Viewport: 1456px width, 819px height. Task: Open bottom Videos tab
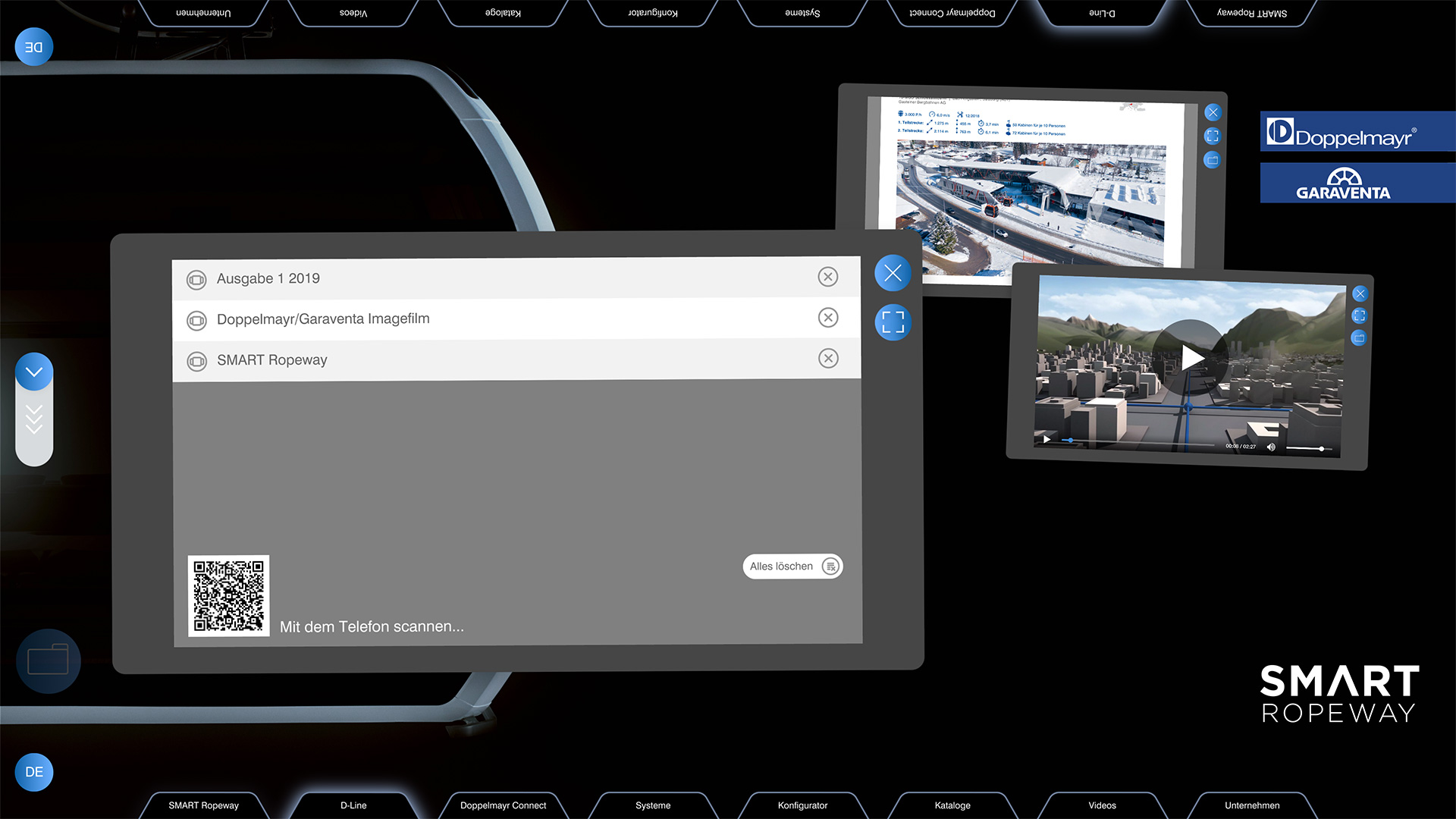coord(1102,805)
